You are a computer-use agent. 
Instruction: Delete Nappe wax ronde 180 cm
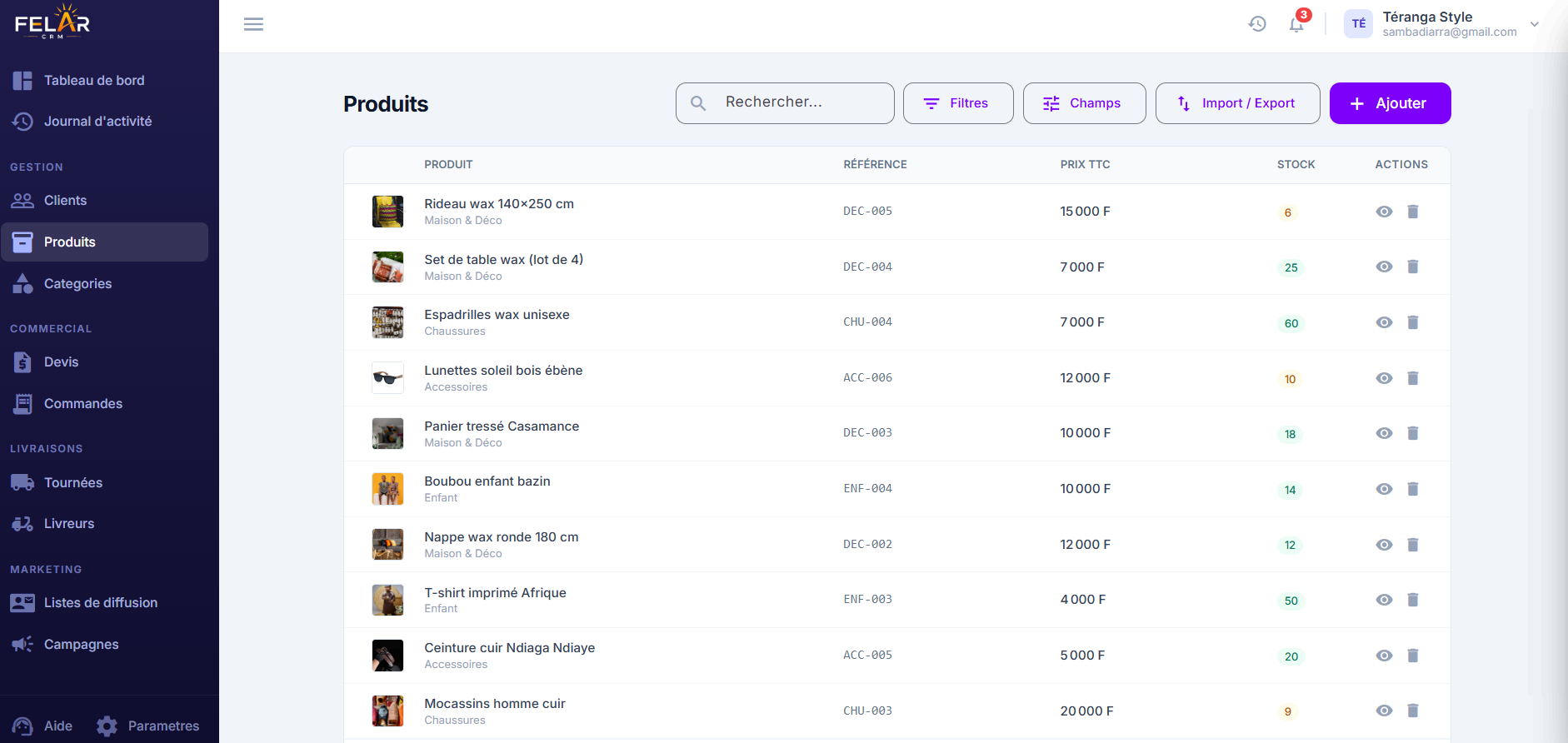(x=1413, y=545)
